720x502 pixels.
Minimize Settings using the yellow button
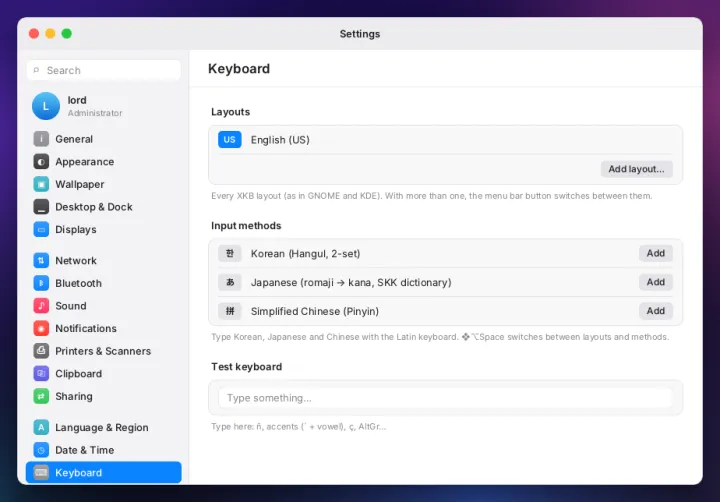(51, 34)
